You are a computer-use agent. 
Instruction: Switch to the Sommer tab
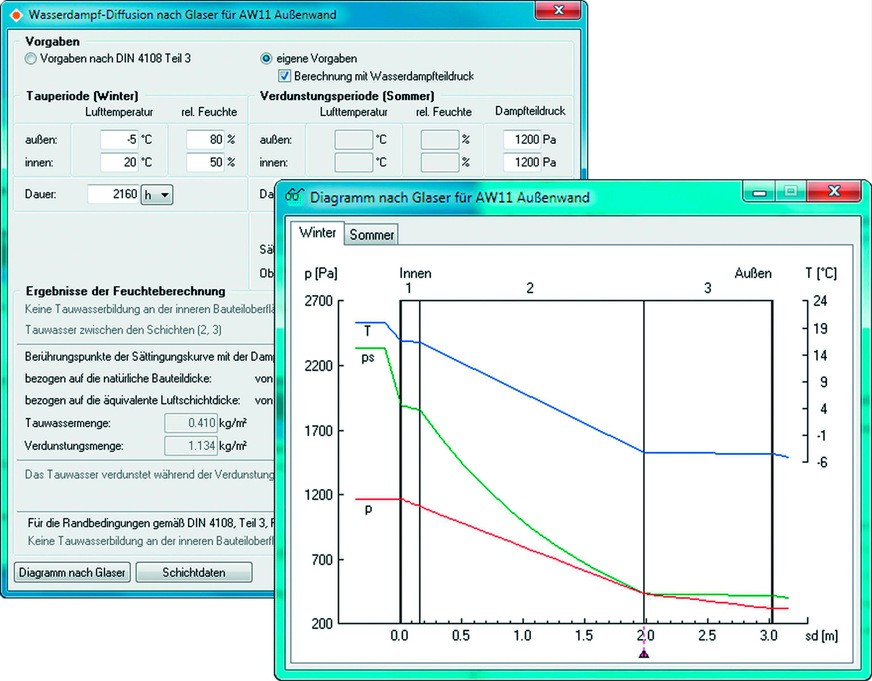[x=372, y=234]
